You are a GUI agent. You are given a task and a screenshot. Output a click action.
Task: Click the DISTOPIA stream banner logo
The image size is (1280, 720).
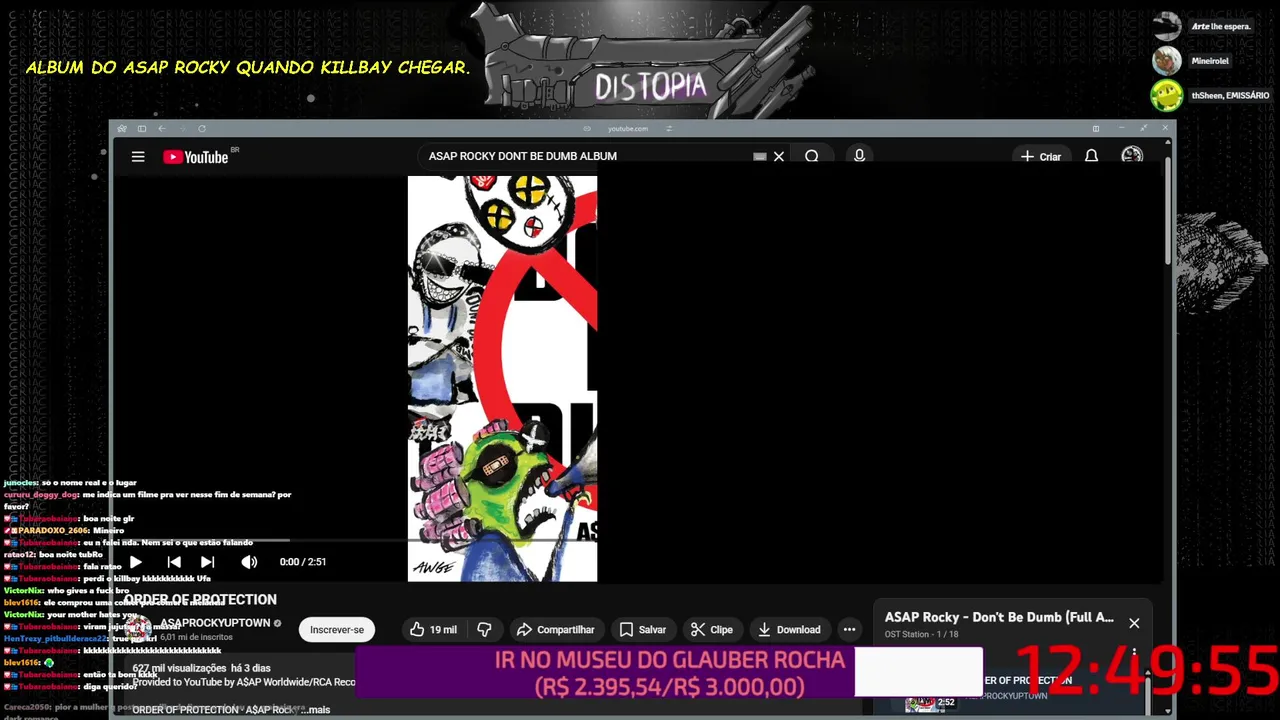(x=650, y=86)
